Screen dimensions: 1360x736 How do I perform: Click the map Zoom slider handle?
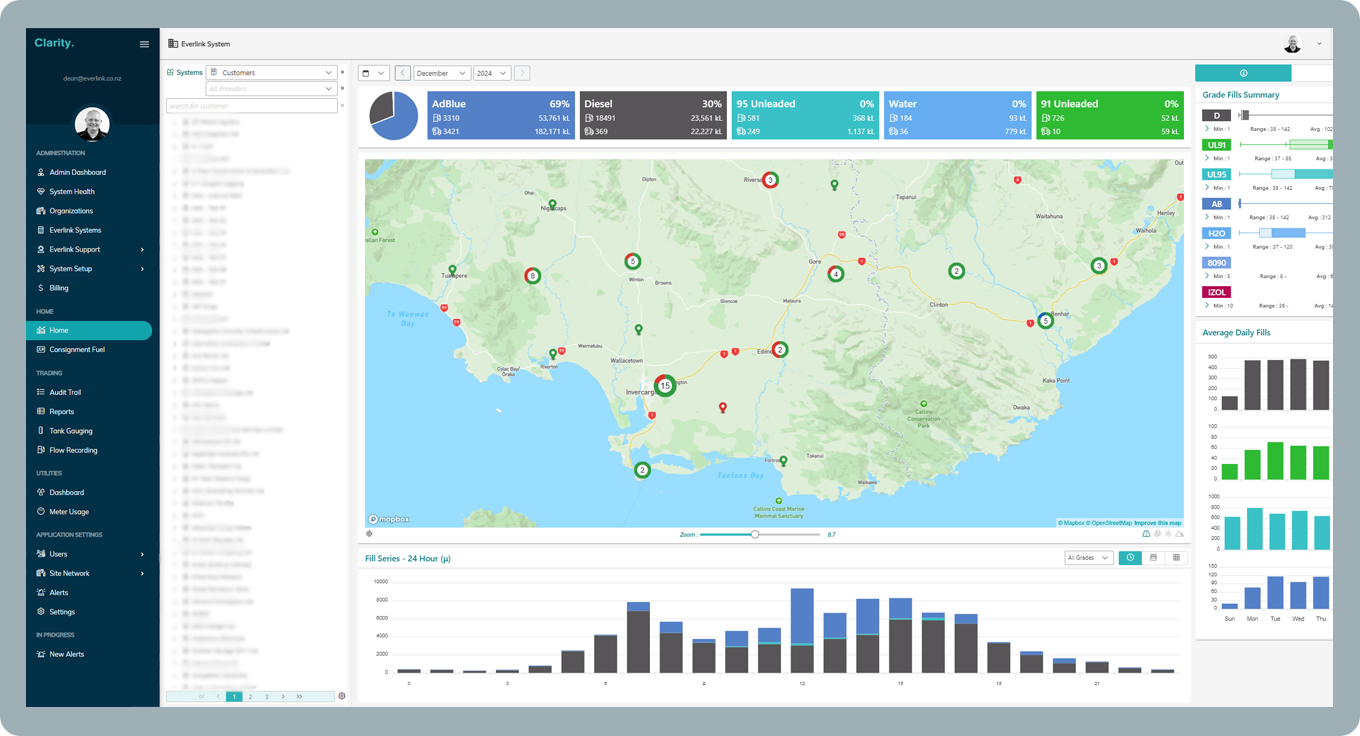tap(755, 534)
